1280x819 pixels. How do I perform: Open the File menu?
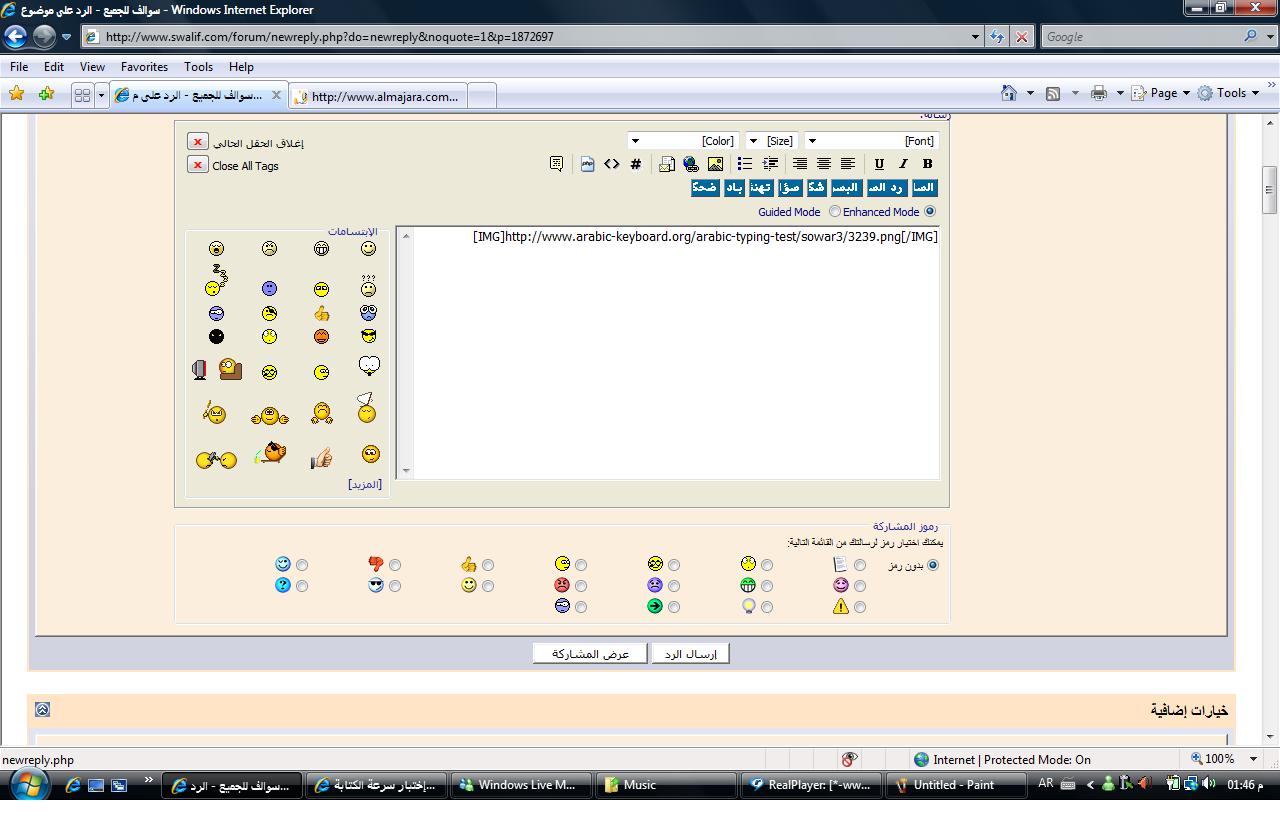click(19, 67)
